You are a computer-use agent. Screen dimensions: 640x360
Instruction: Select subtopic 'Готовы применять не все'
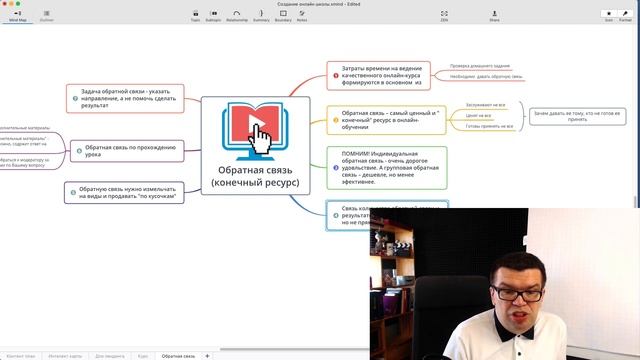point(489,126)
